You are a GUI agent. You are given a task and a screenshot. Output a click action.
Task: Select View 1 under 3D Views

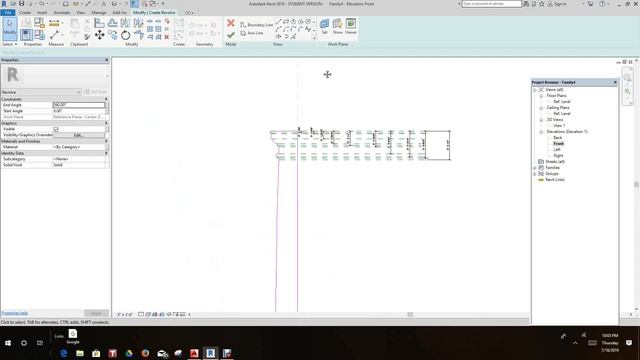pyautogui.click(x=559, y=126)
